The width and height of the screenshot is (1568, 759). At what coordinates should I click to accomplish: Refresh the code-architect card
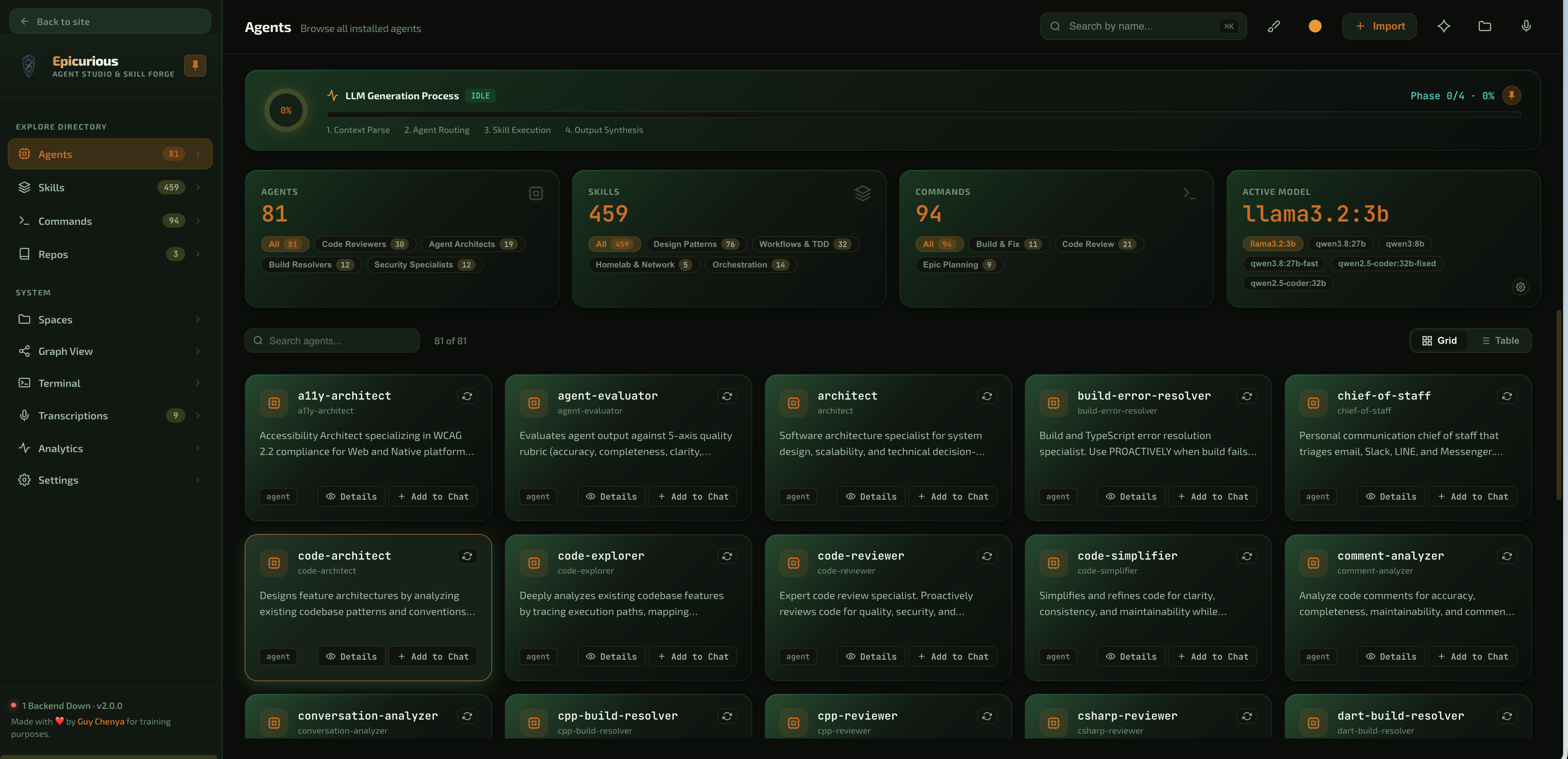pyautogui.click(x=467, y=556)
